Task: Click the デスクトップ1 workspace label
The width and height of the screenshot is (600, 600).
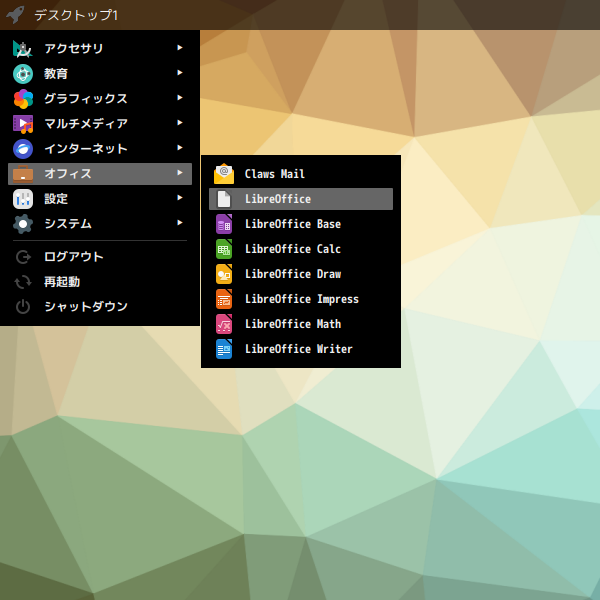Action: 76,15
